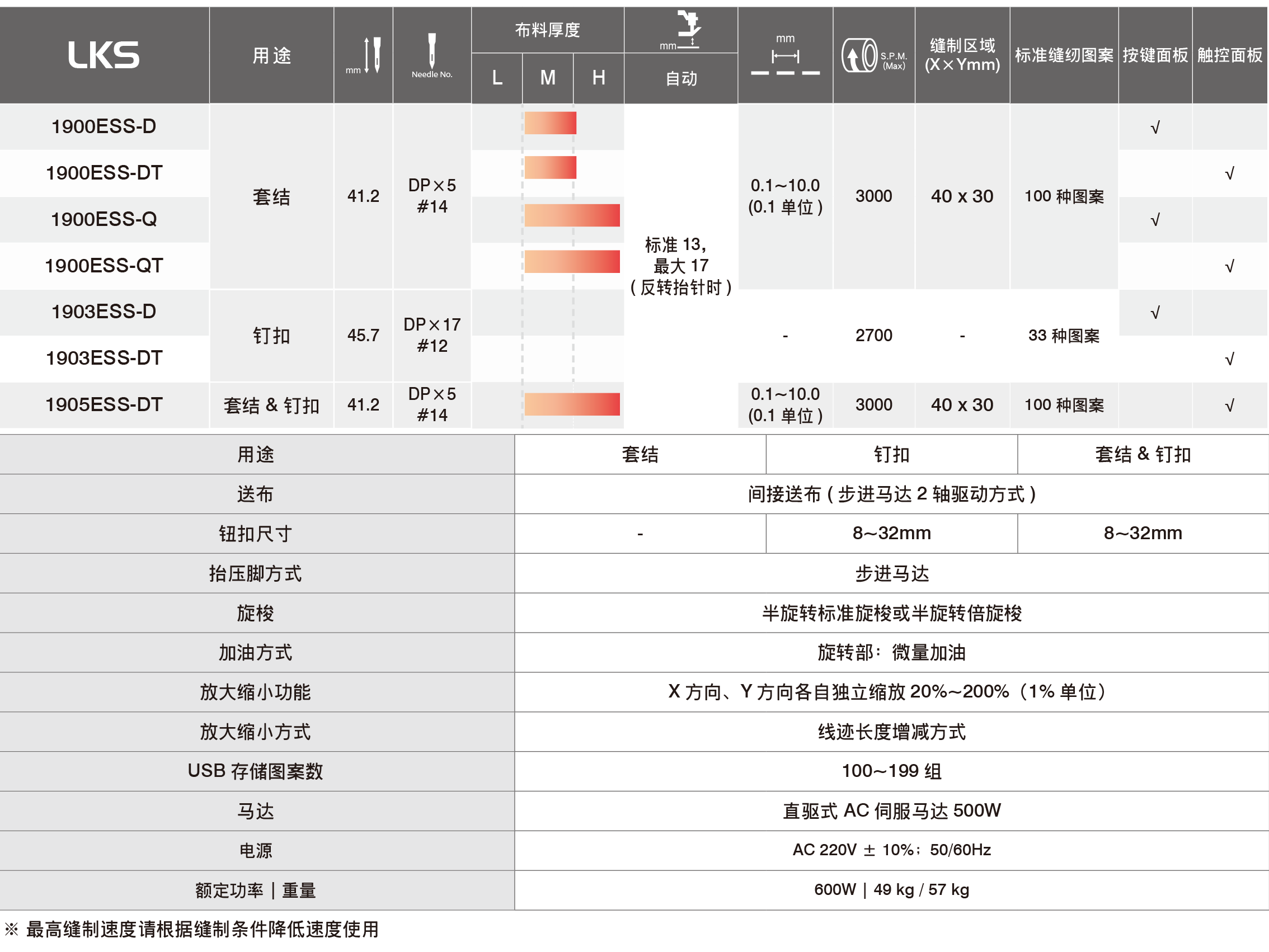Click the 600W | 49 kg / 57 kg value

[x=892, y=889]
